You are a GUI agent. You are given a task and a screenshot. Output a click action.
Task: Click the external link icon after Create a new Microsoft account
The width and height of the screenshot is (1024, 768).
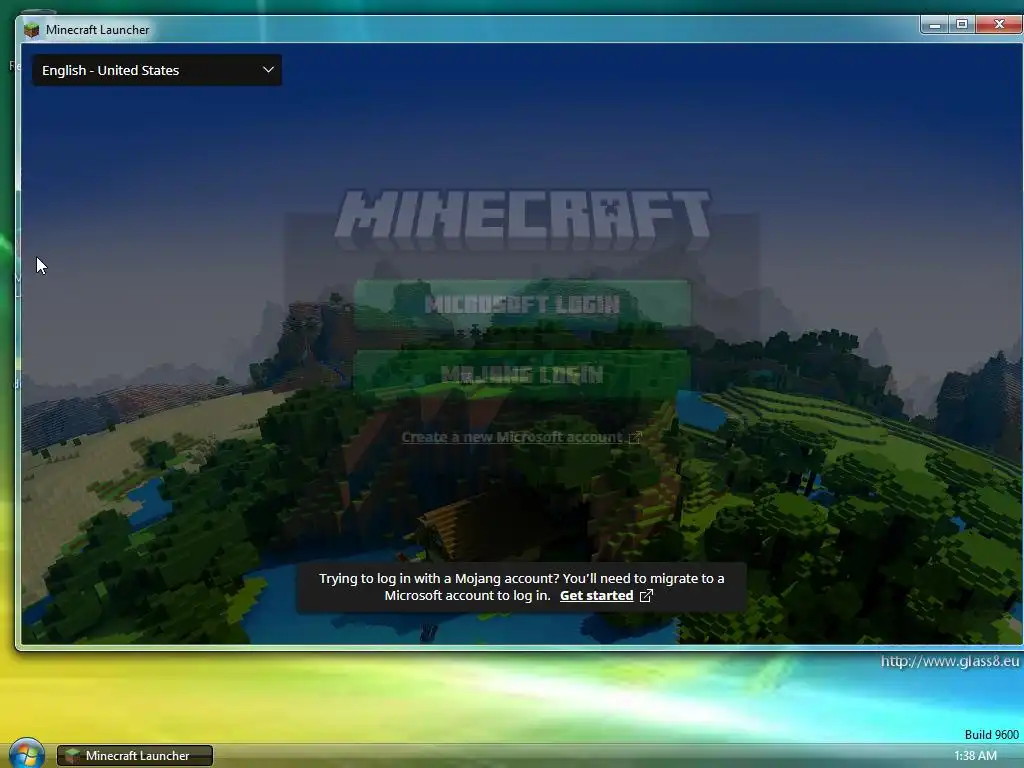634,438
